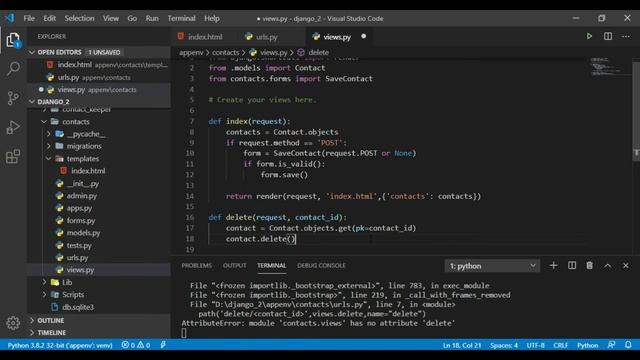Image resolution: width=640 pixels, height=360 pixels.
Task: Open editor More Actions ellipsis menu
Action: (626, 36)
